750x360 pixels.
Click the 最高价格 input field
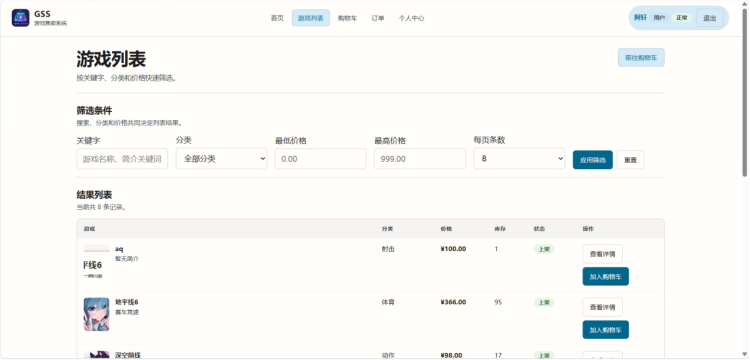[x=420, y=159]
